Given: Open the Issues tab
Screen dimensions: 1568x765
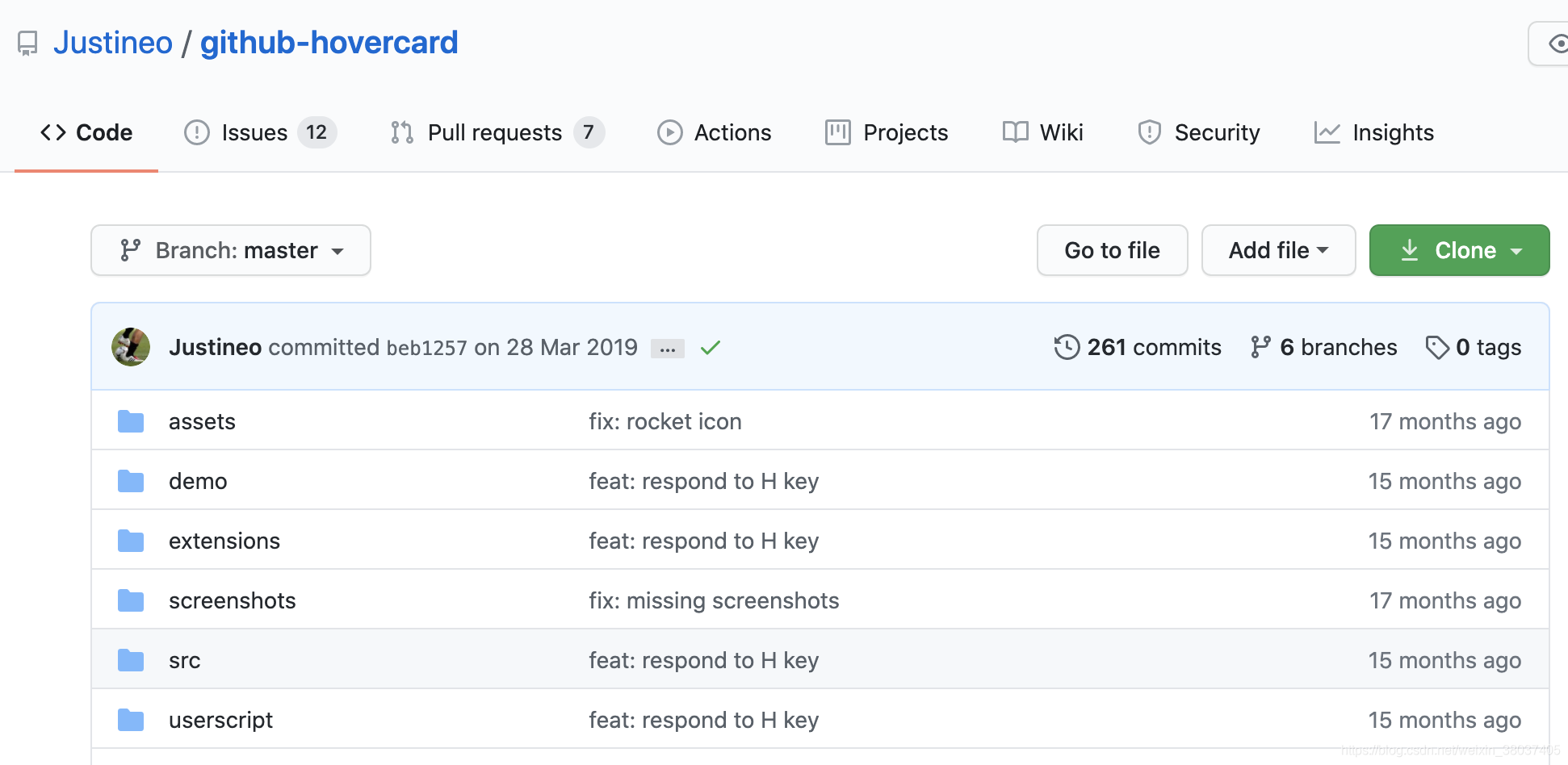Looking at the screenshot, I should point(260,132).
